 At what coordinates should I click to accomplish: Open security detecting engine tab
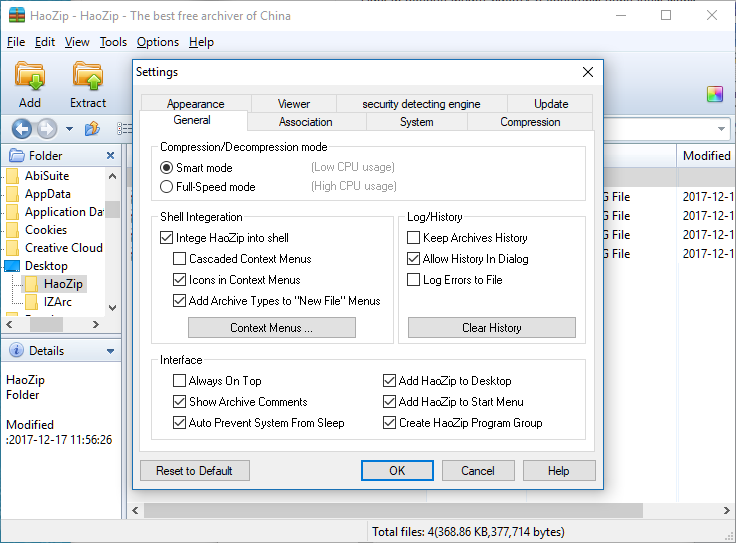click(422, 104)
